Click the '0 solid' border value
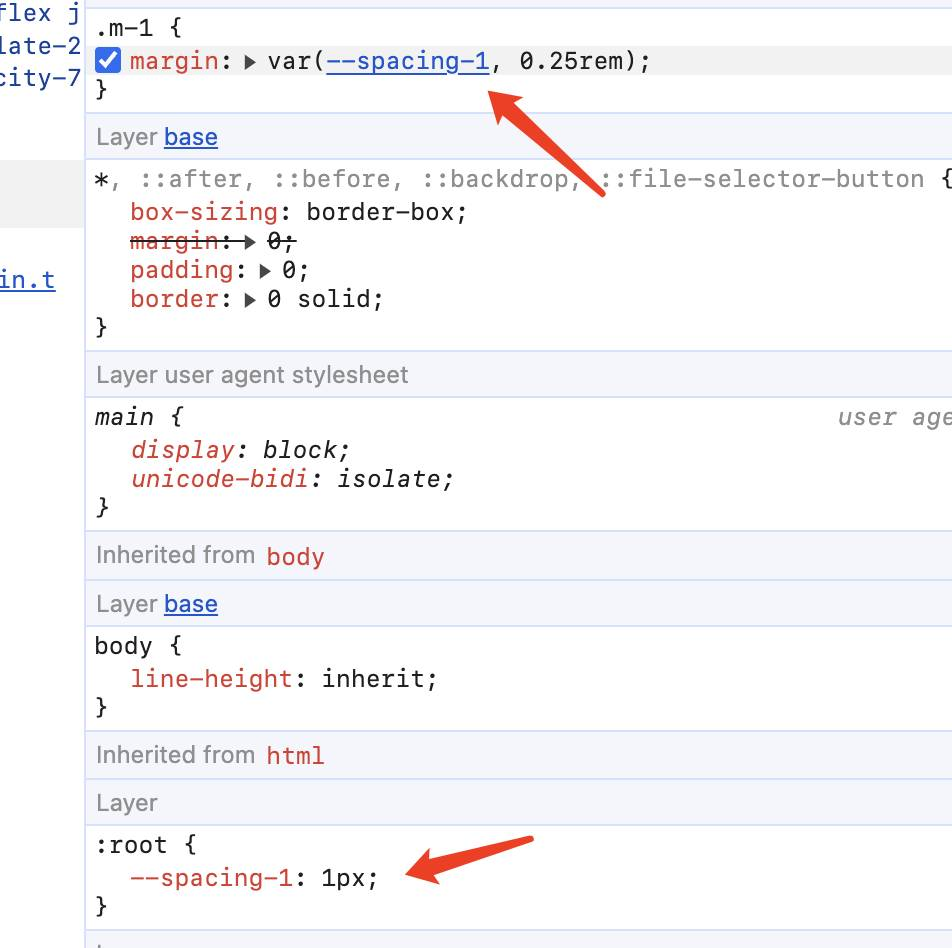The width and height of the screenshot is (952, 948). pos(320,299)
